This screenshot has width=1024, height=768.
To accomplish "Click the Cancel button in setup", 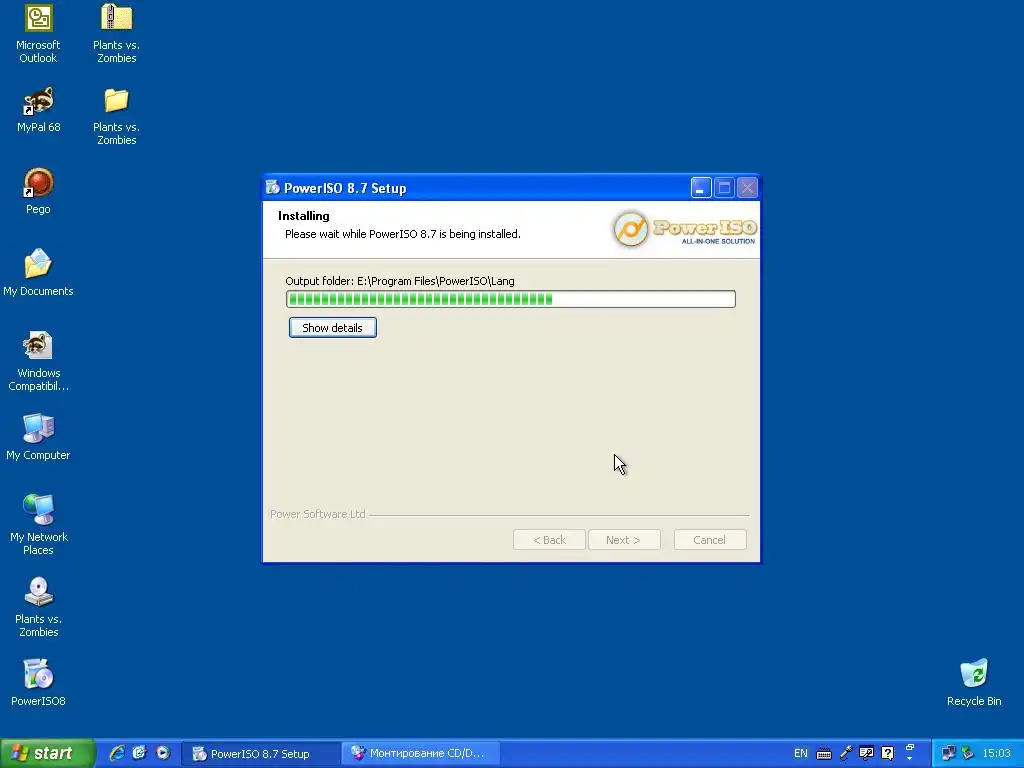I will (x=709, y=540).
